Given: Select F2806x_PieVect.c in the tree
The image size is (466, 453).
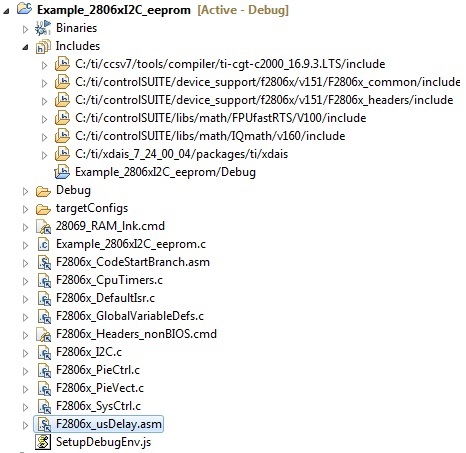Looking at the screenshot, I should 100,388.
